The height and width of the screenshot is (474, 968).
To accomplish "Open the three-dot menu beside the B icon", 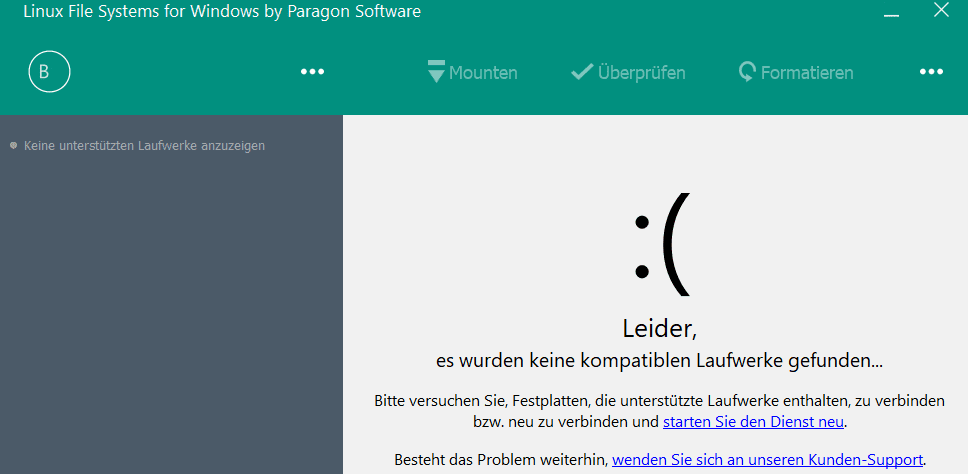I will [312, 72].
